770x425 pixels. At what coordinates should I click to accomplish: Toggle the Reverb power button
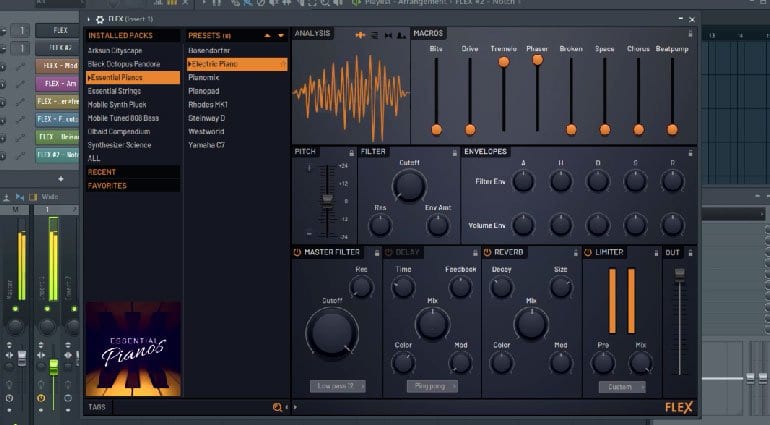[x=487, y=252]
